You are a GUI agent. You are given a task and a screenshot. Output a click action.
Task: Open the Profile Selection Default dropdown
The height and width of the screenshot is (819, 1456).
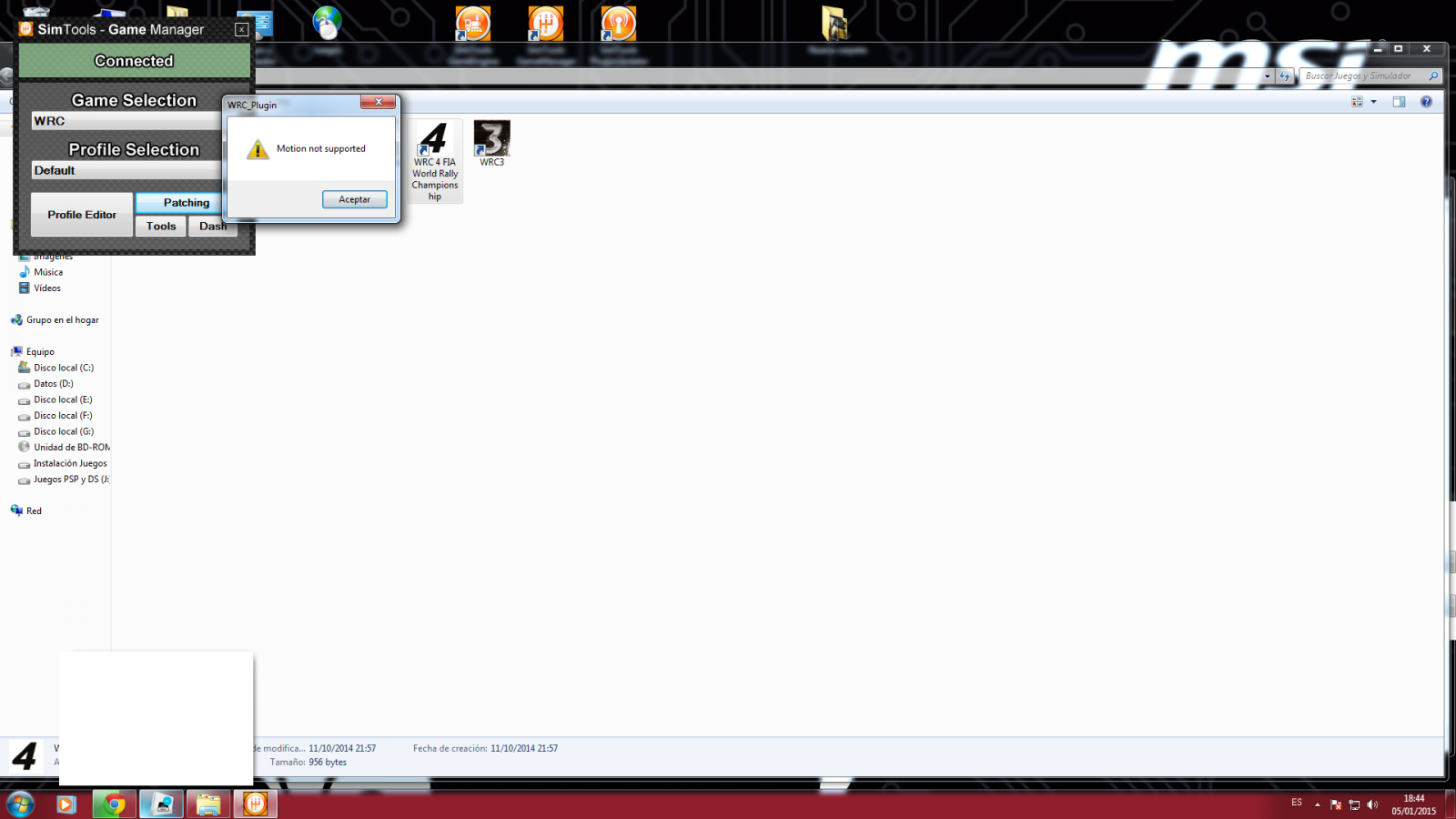click(126, 170)
